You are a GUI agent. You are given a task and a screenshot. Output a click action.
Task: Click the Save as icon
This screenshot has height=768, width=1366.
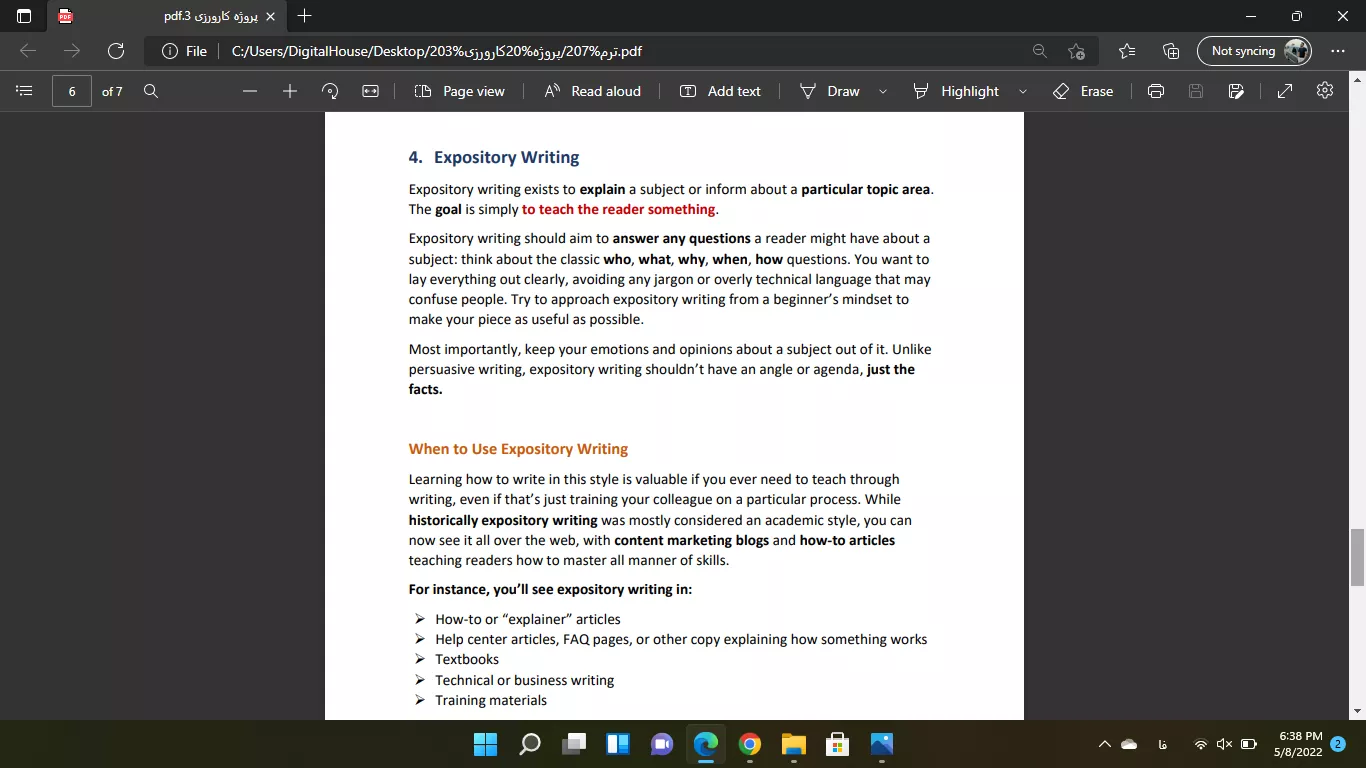click(1237, 91)
